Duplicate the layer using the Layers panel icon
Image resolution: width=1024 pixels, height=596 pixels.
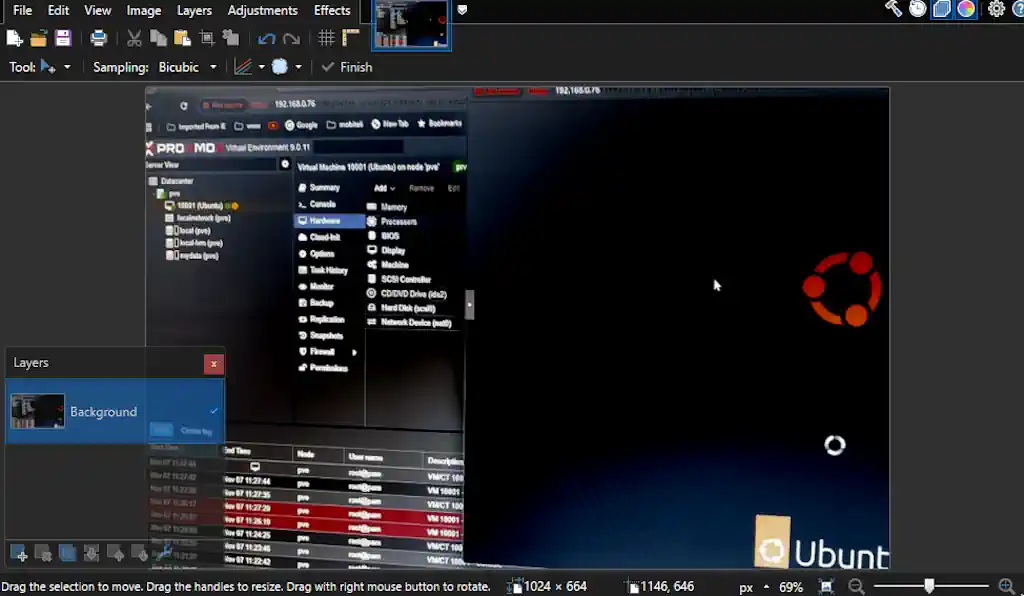[67, 553]
